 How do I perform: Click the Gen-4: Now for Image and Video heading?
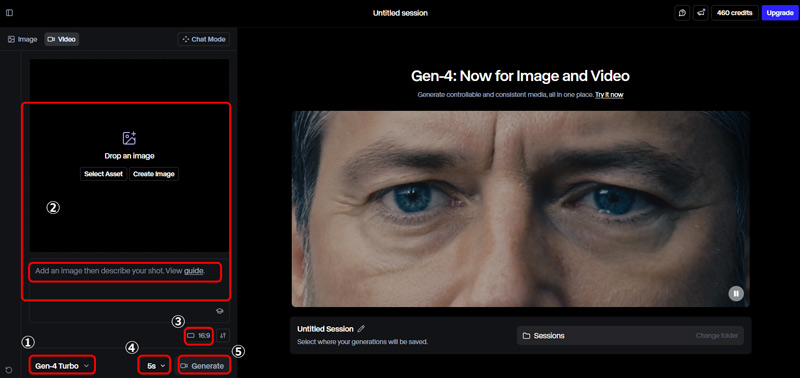(x=520, y=76)
